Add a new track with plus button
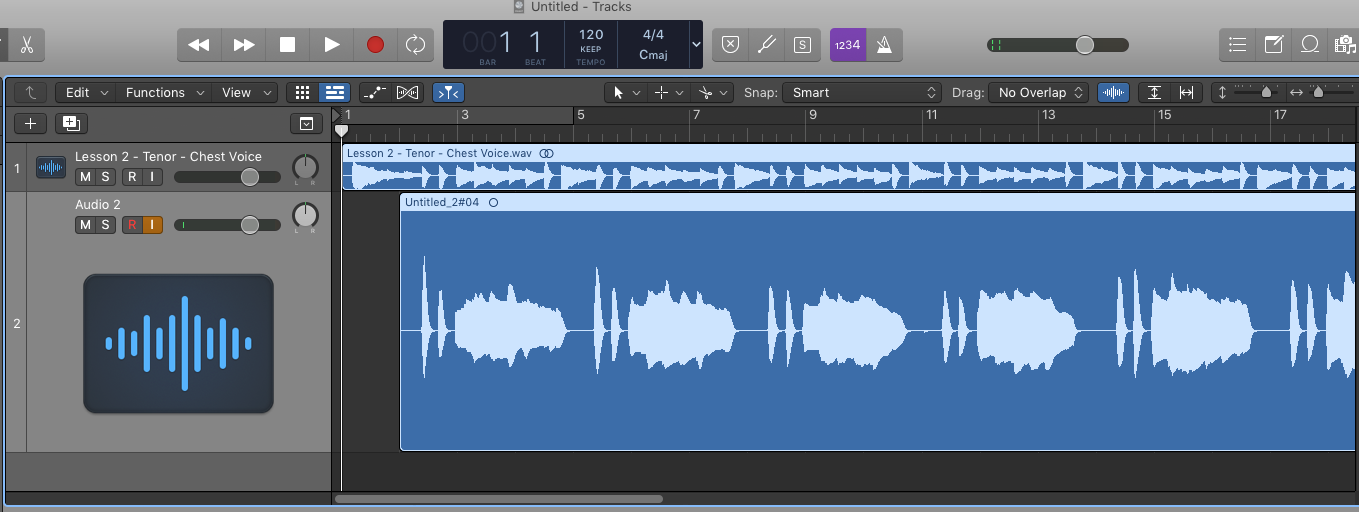 tap(30, 124)
